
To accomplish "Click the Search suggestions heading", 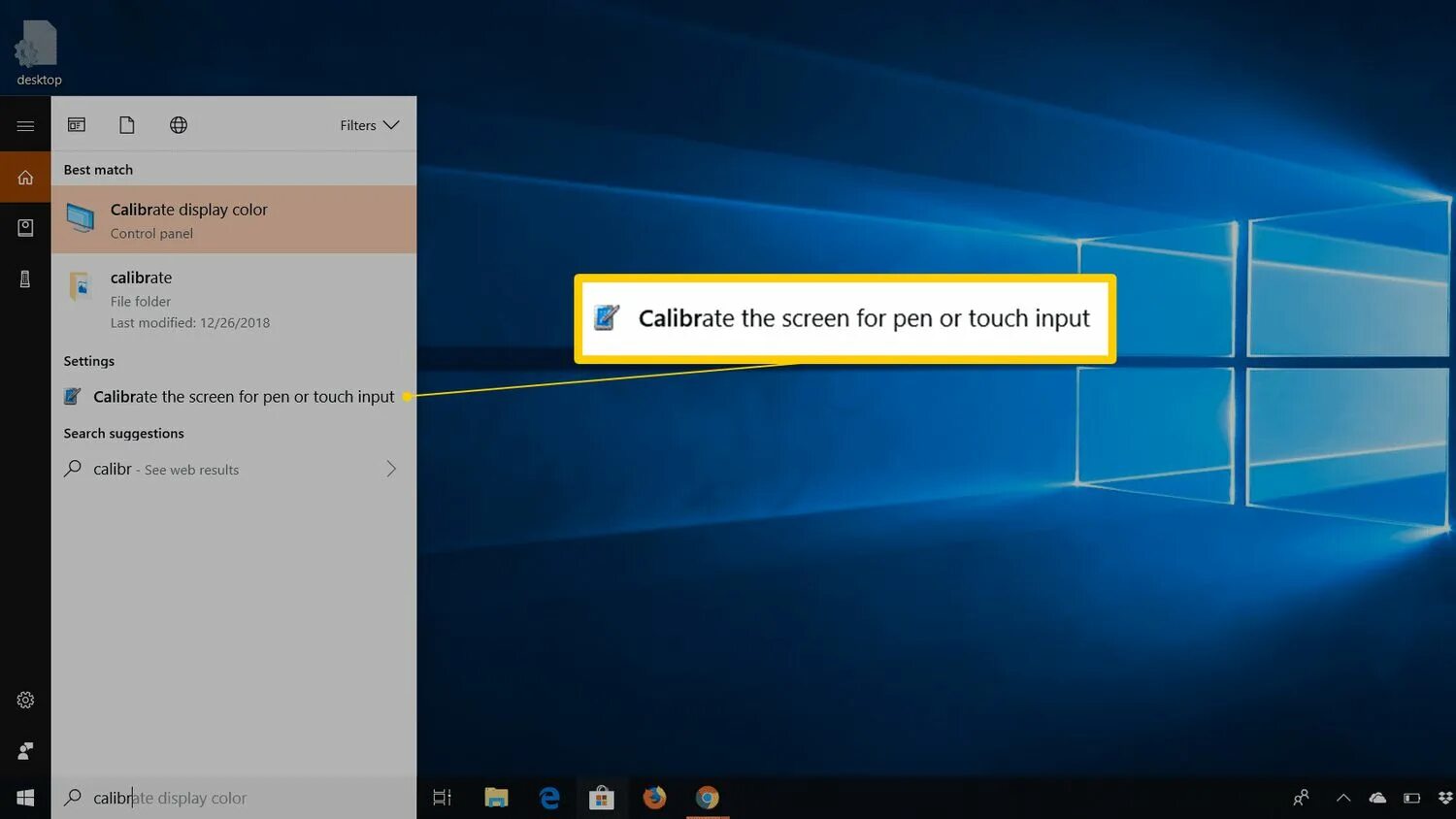I will [123, 433].
